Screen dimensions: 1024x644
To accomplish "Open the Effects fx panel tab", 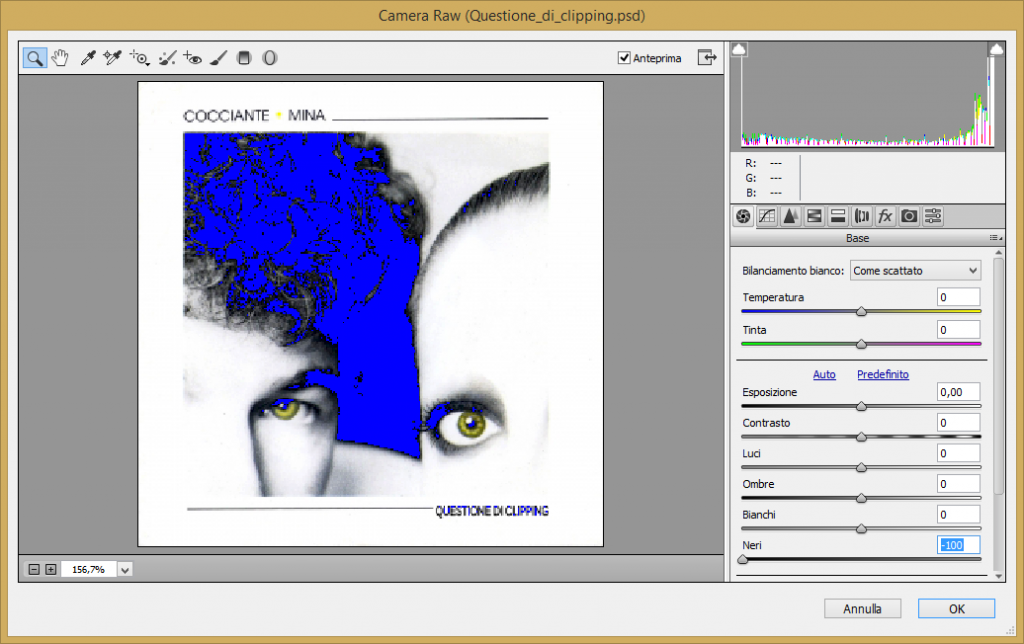I will (886, 216).
